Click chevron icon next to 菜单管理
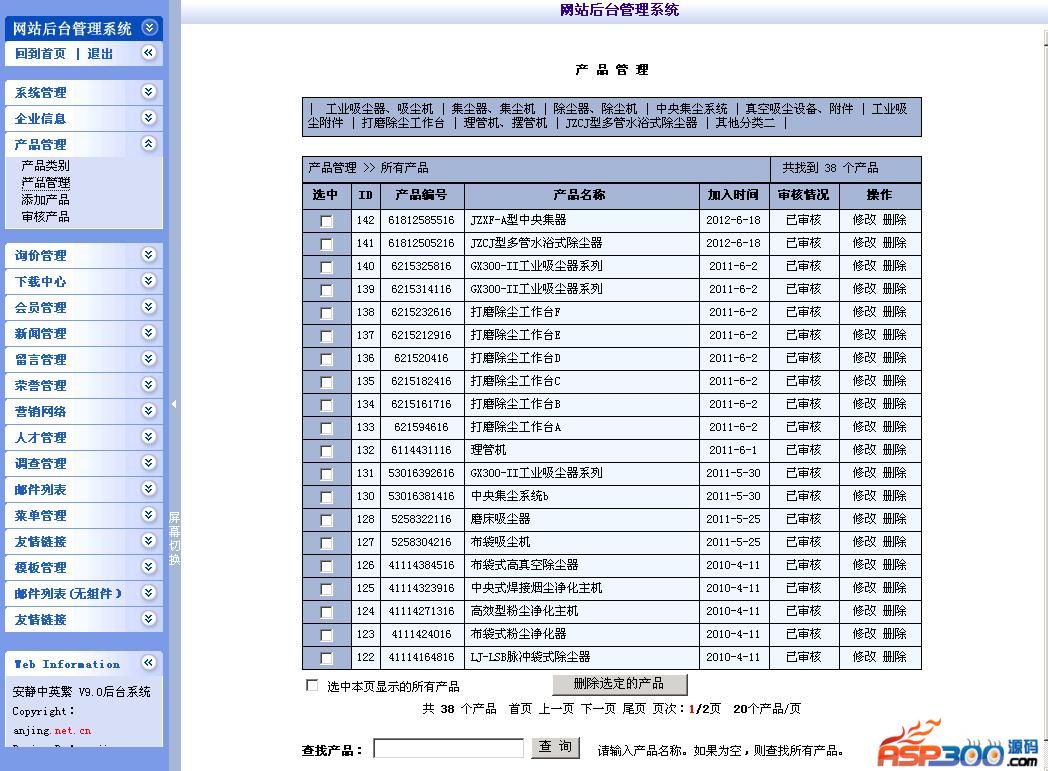 (x=149, y=515)
